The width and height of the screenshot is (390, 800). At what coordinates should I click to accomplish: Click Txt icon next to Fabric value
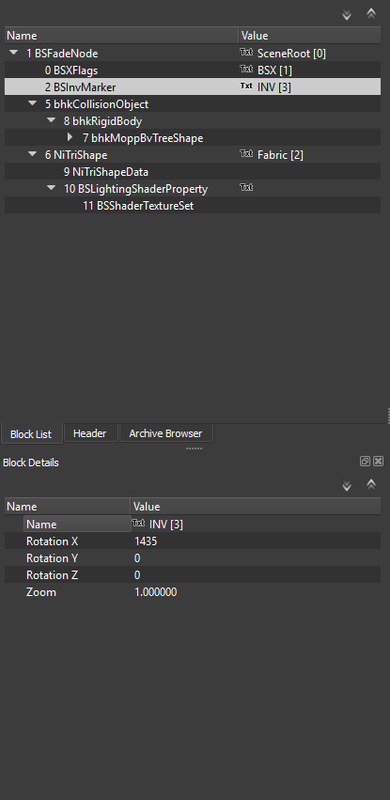coord(247,154)
